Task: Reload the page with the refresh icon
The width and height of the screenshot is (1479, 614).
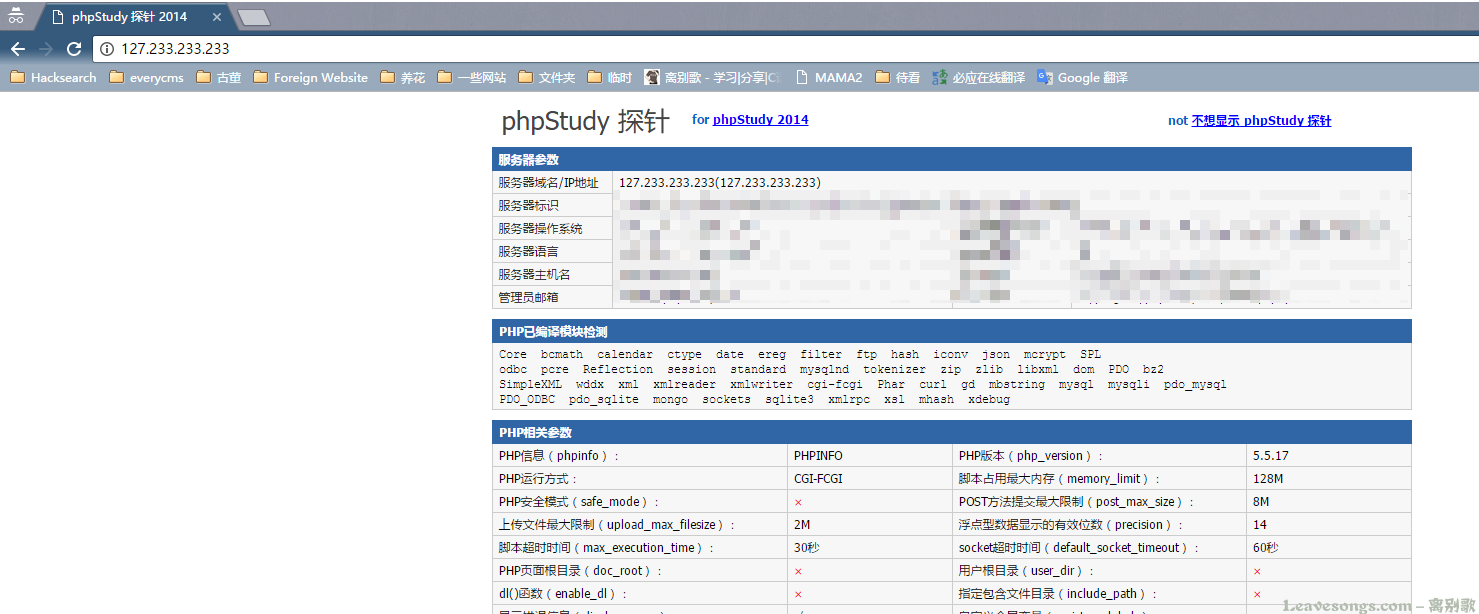Action: 74,48
